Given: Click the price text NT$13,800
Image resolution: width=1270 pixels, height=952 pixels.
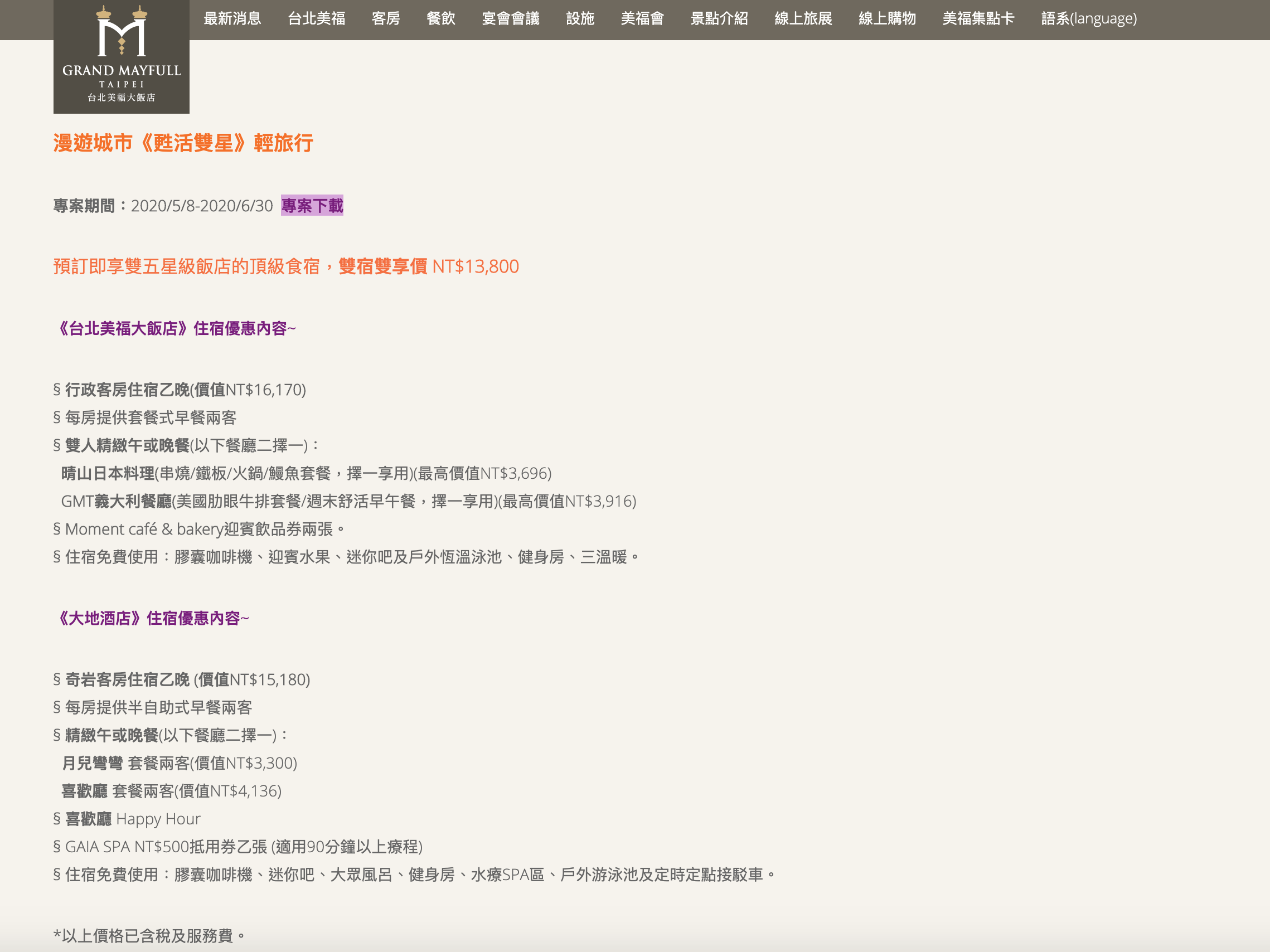Looking at the screenshot, I should pos(476,266).
